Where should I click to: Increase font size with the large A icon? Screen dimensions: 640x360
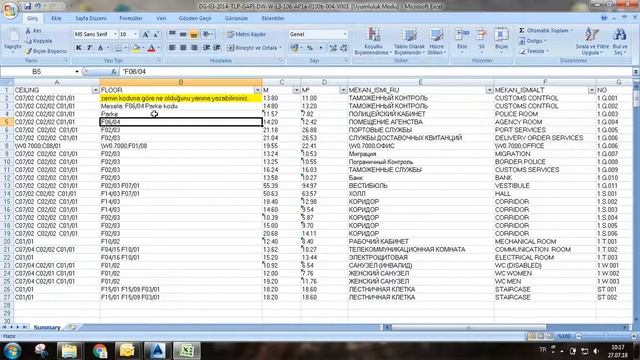coord(146,35)
